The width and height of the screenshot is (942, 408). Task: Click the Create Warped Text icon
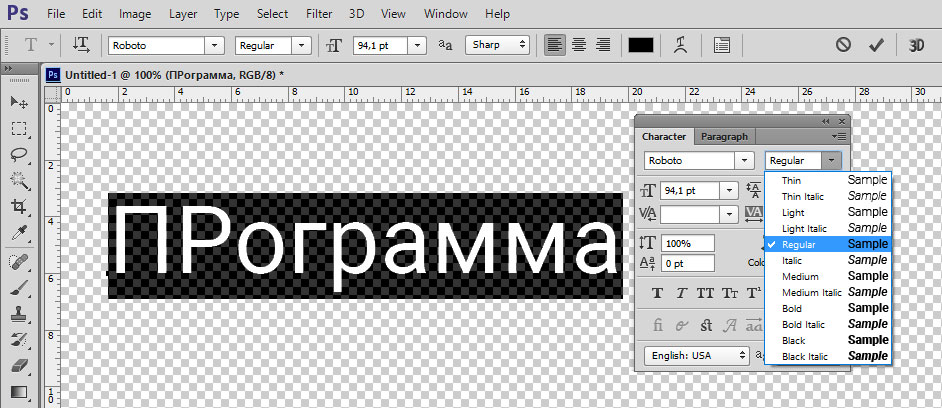680,45
